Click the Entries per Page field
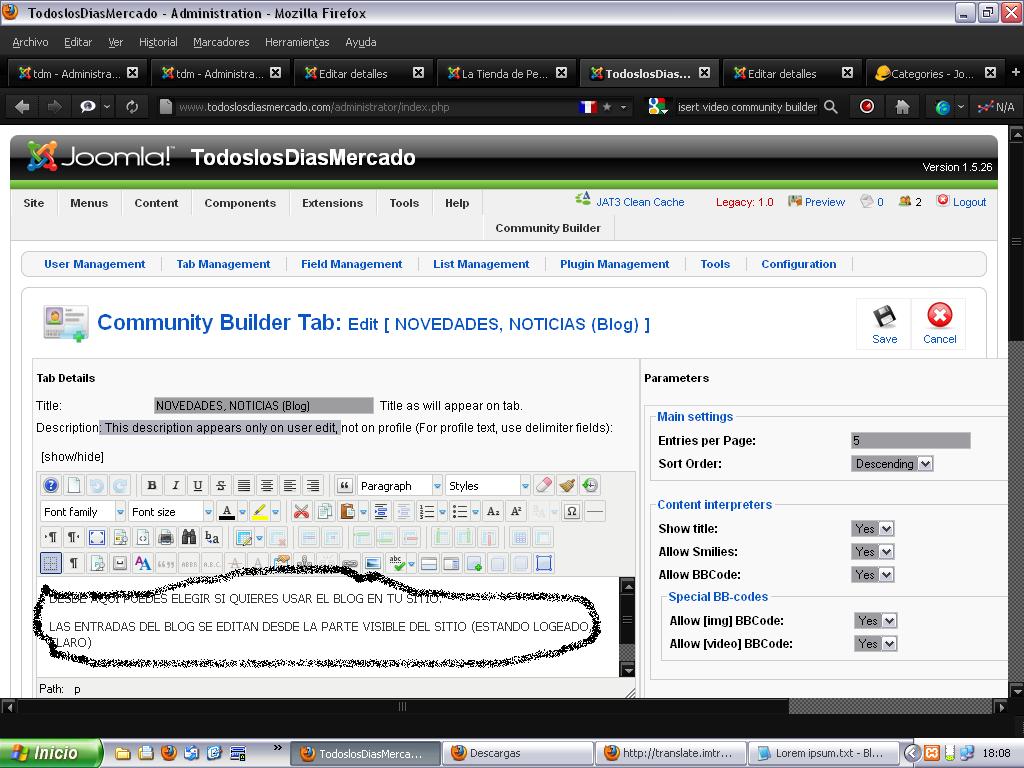Screen dimensions: 1024x768 910,441
